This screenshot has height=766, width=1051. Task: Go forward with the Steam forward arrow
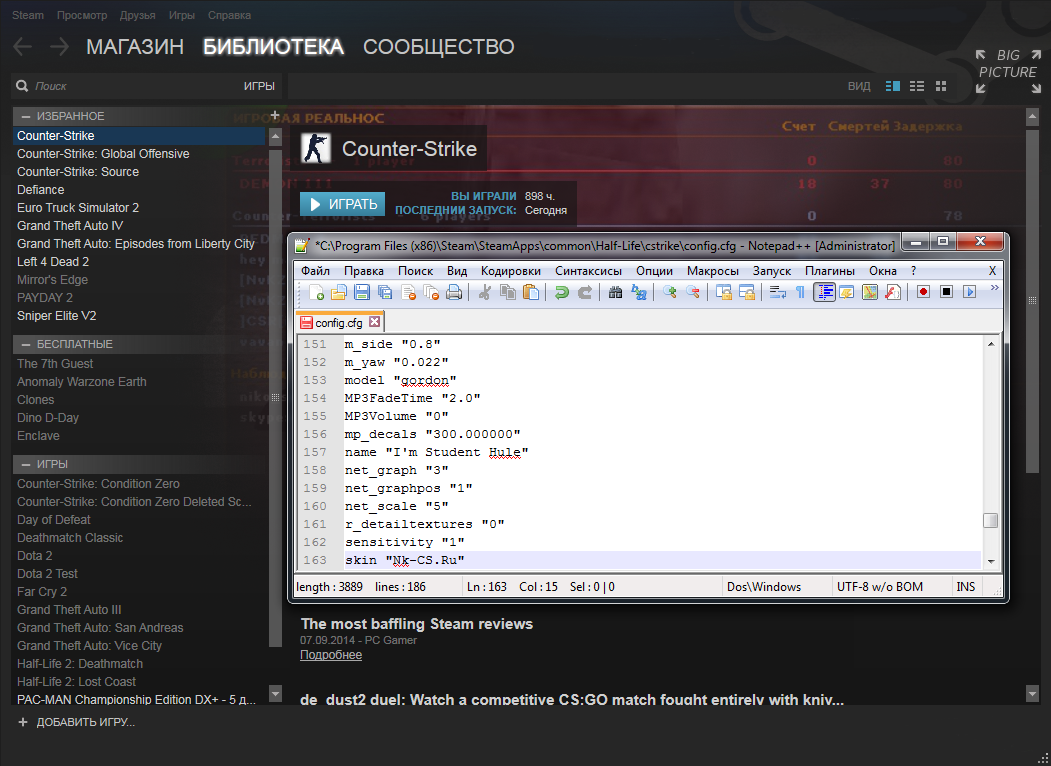[60, 46]
